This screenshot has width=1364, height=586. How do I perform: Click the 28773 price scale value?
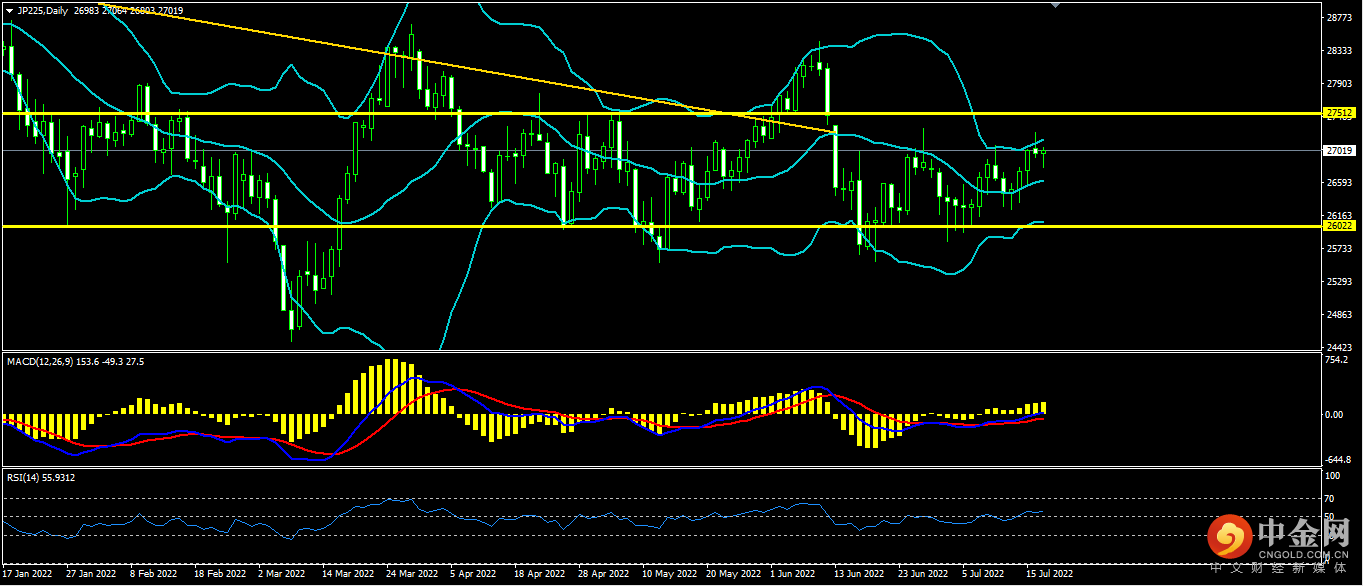click(x=1338, y=18)
